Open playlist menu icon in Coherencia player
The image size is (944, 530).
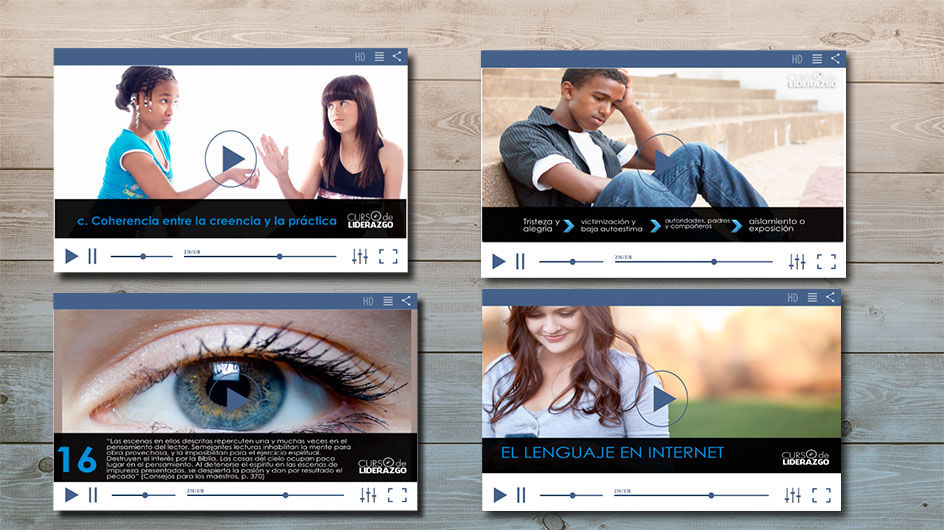pyautogui.click(x=379, y=57)
